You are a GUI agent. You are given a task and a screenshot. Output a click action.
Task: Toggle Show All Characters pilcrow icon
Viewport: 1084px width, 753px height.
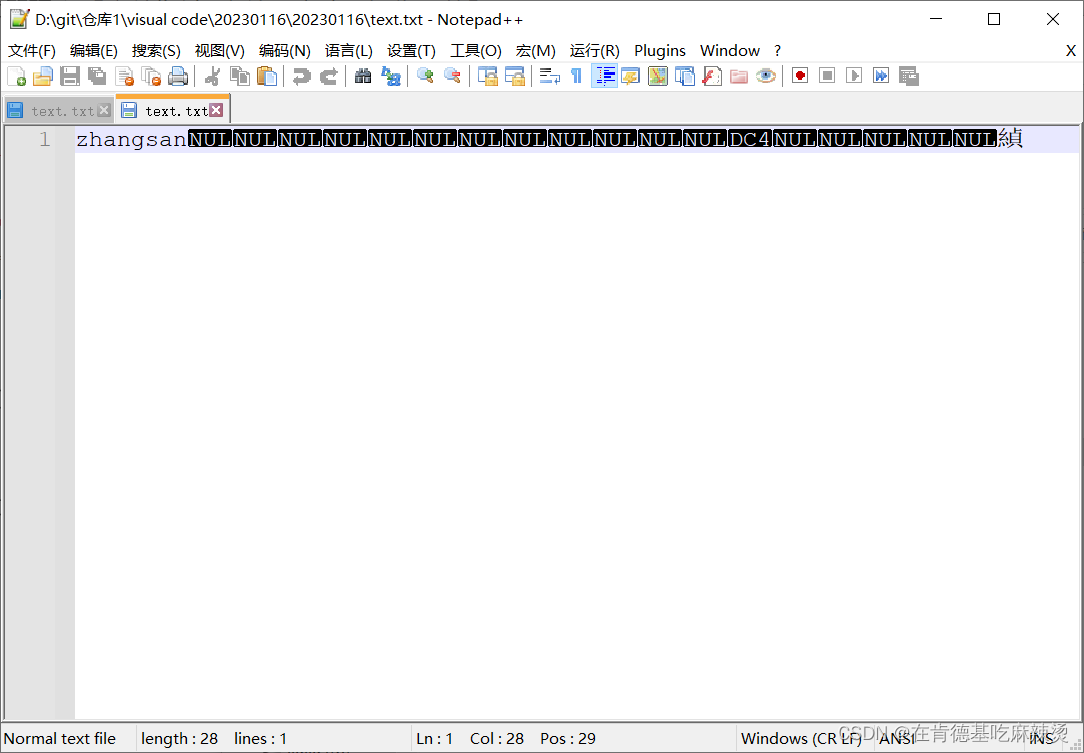click(x=577, y=75)
